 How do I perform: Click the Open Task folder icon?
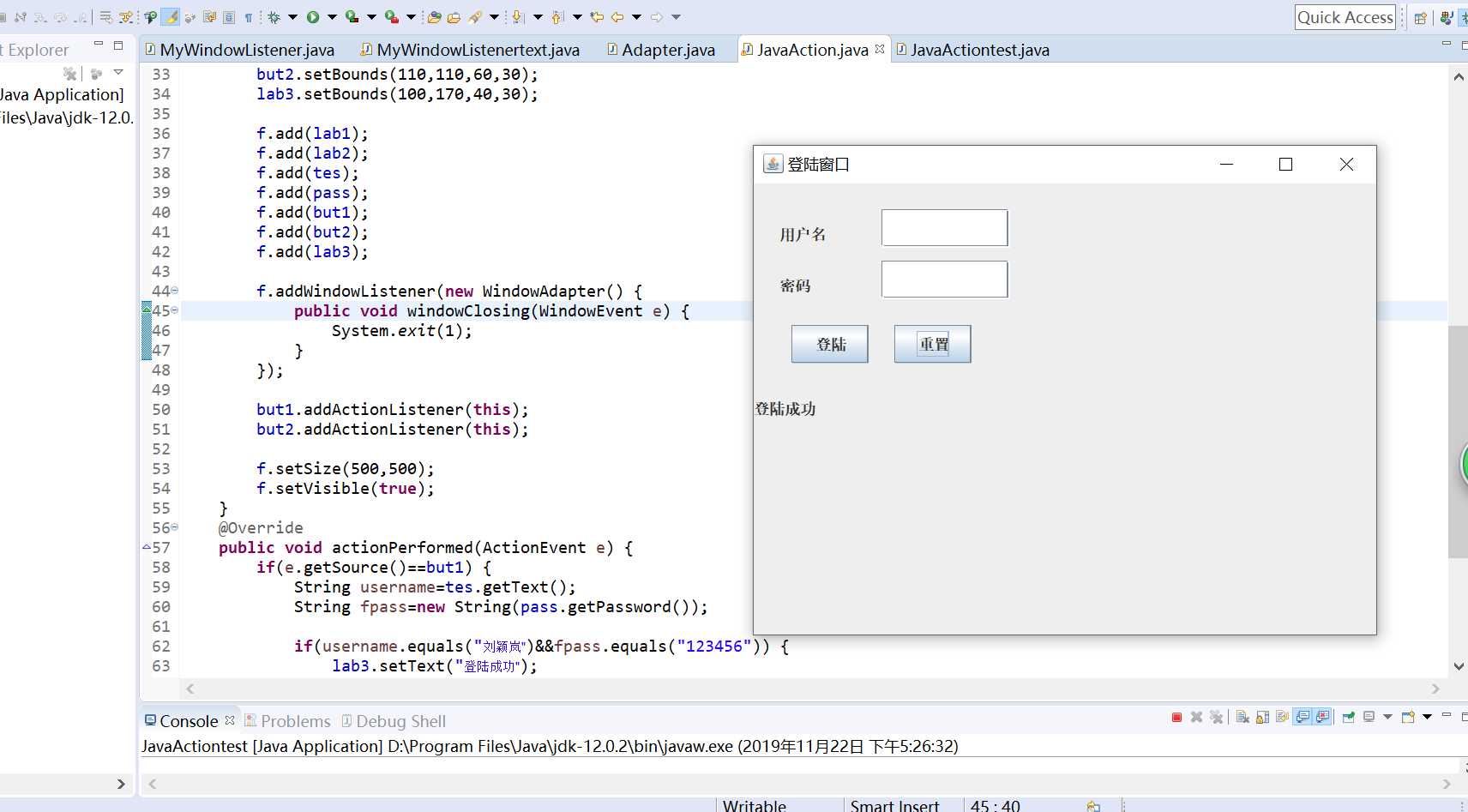[x=454, y=17]
